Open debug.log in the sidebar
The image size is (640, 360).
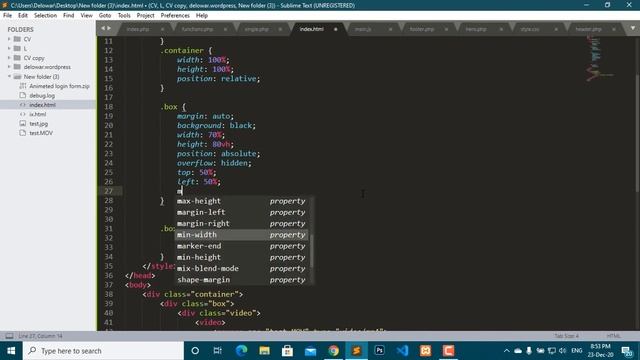pos(42,96)
